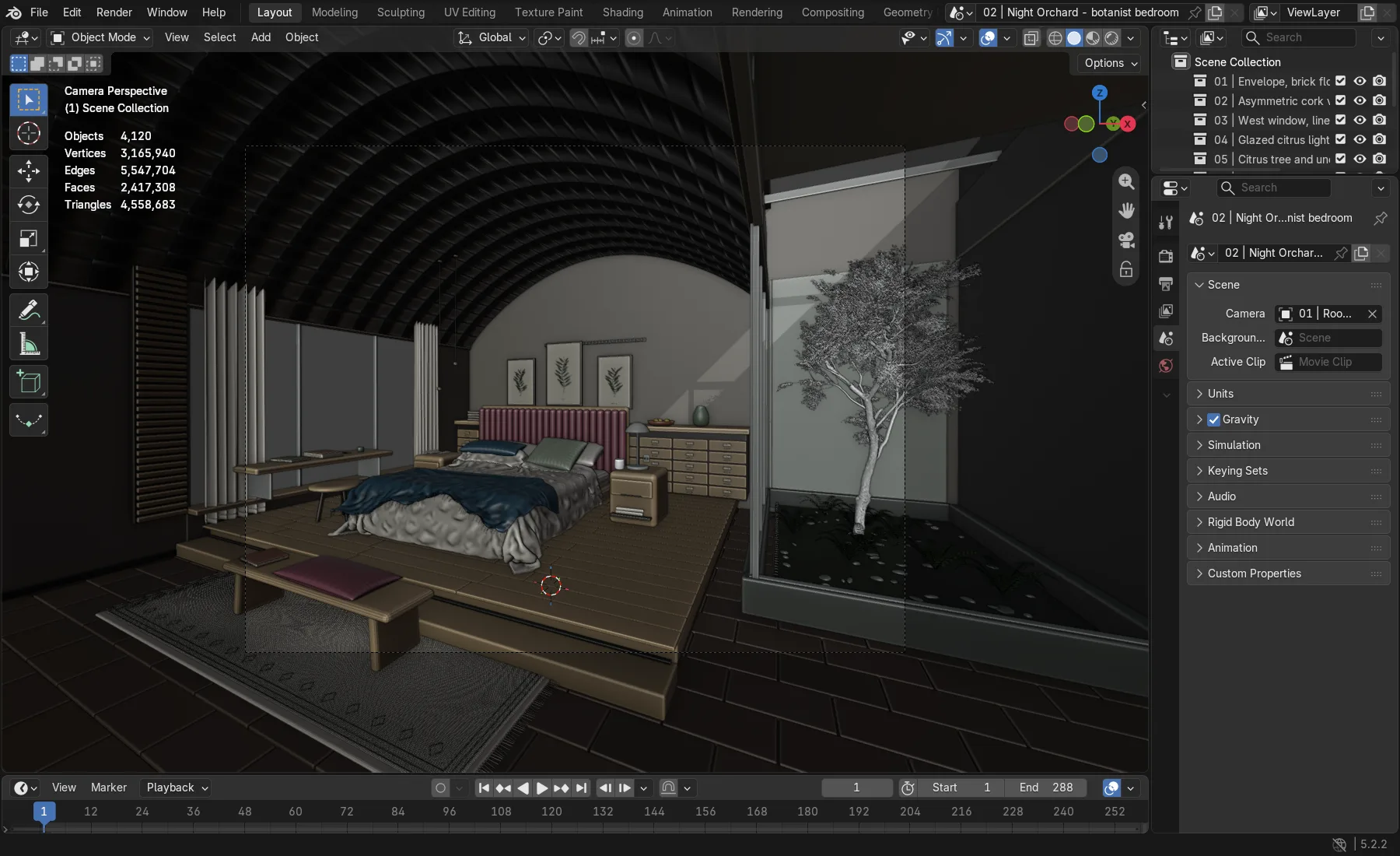Open the Output properties tab icon
This screenshot has width=1400, height=856.
1165,283
